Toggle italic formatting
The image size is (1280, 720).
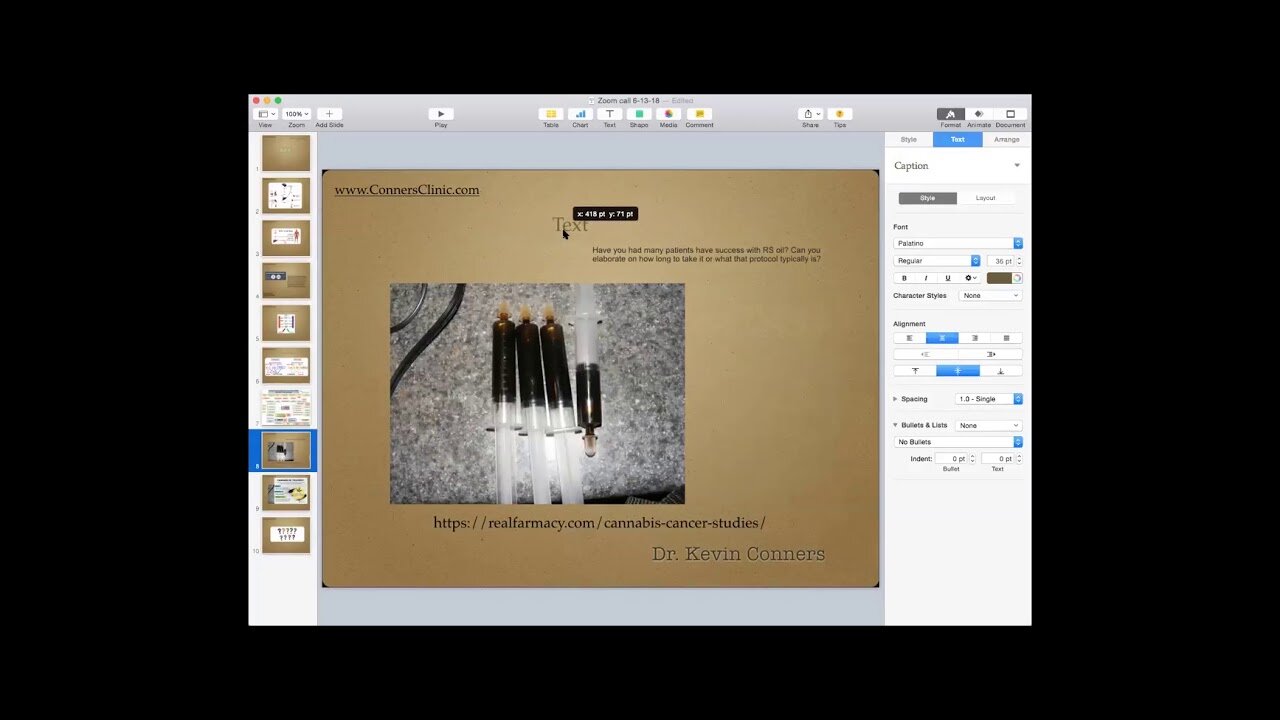926,278
